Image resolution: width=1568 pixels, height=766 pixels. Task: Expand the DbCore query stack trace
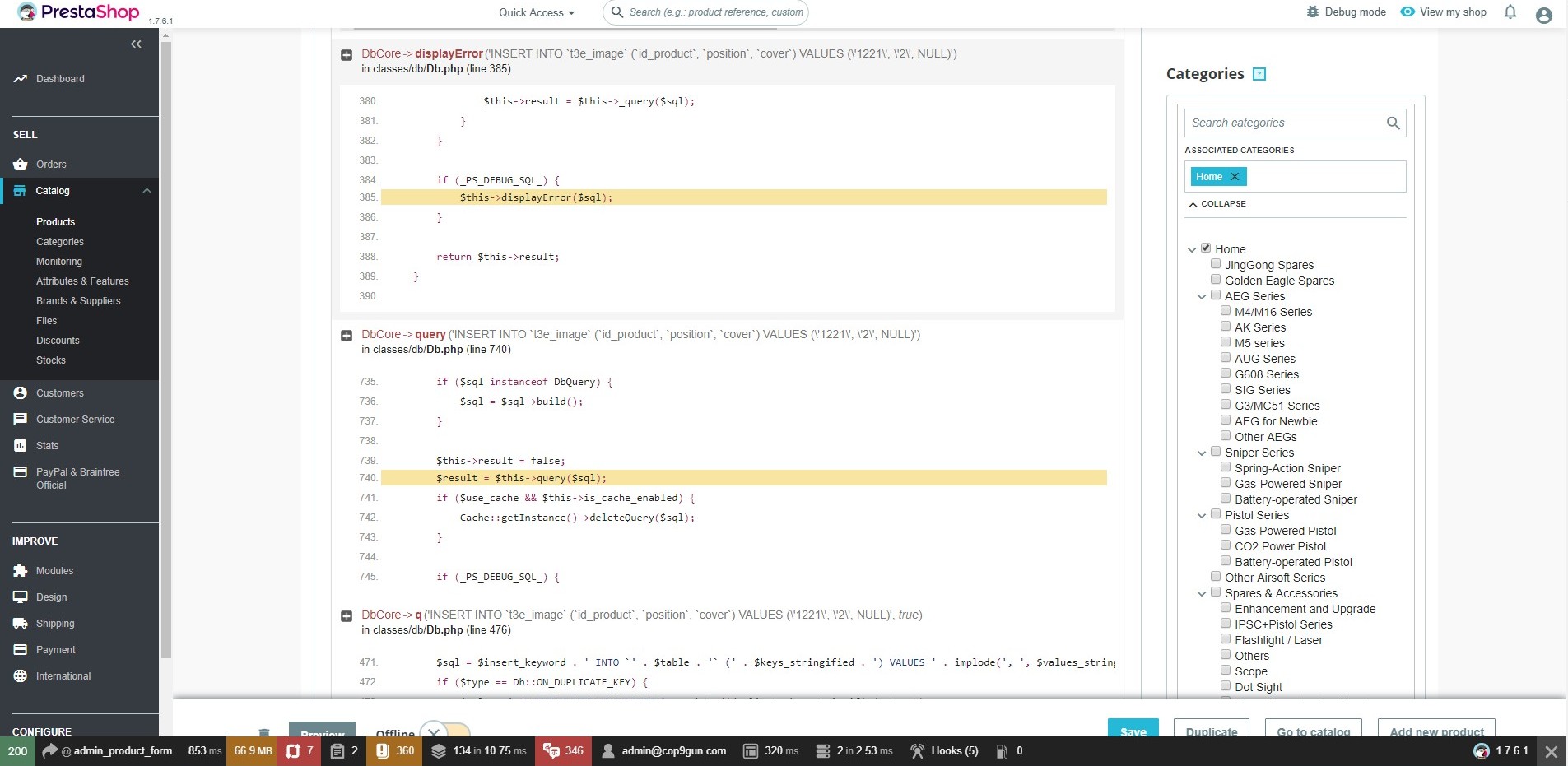pyautogui.click(x=345, y=334)
